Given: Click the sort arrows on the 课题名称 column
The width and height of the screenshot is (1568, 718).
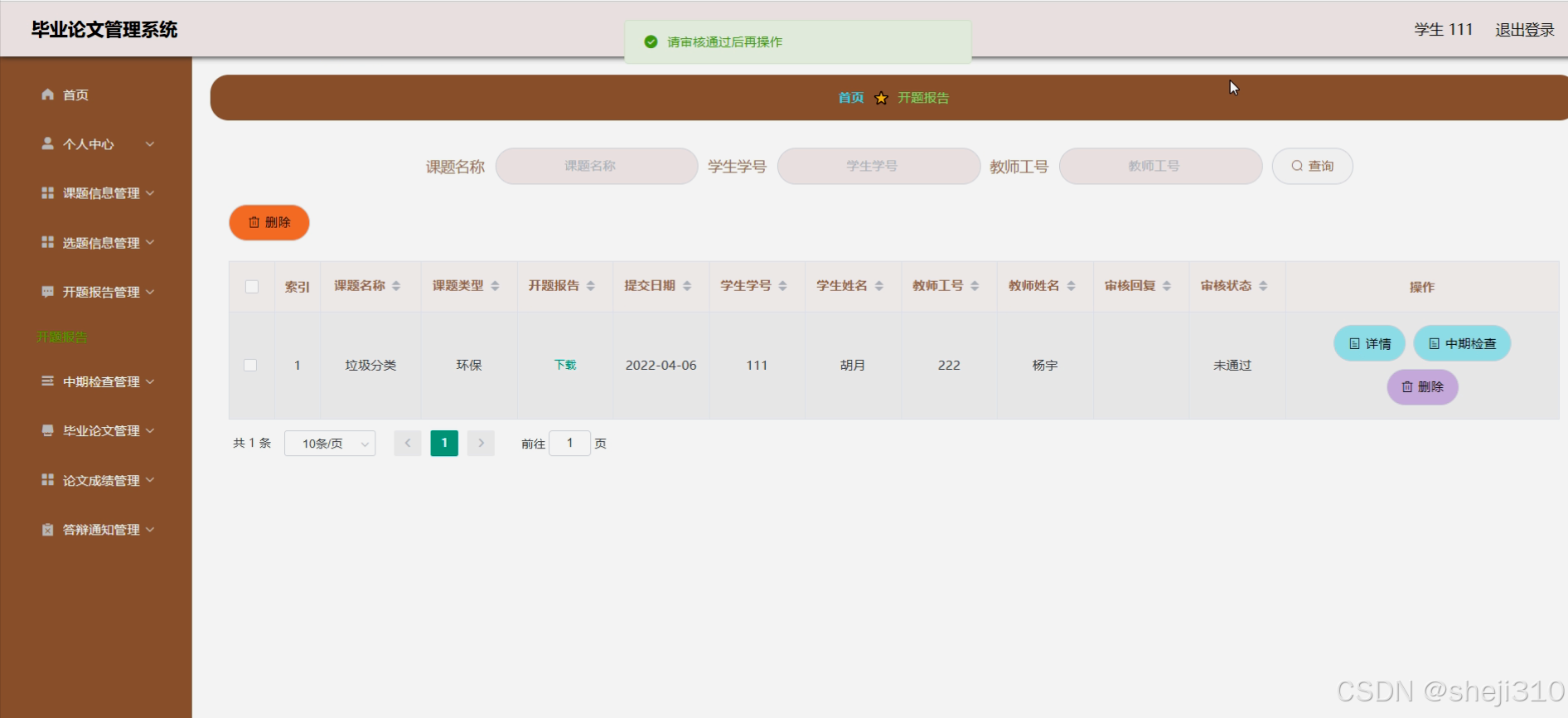Looking at the screenshot, I should (396, 286).
